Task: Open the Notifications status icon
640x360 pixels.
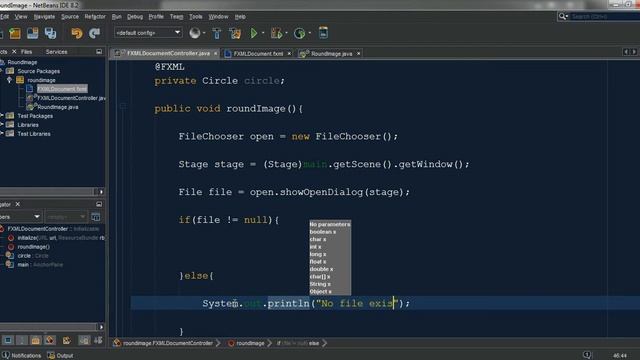Action: tap(6, 355)
